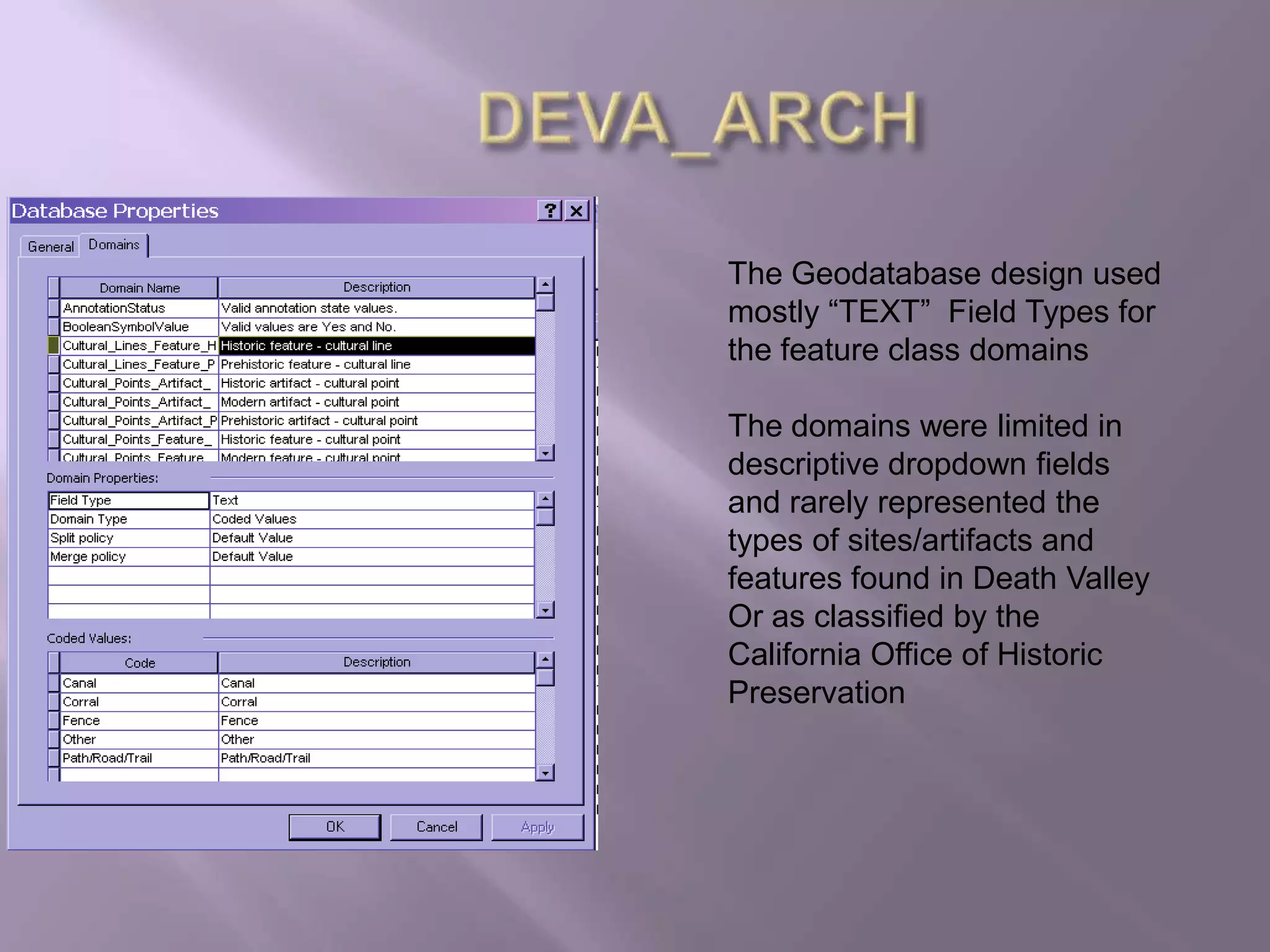Click the empty code cell below Path/Road/Trail
Viewport: 1270px width, 952px height.
pos(140,775)
